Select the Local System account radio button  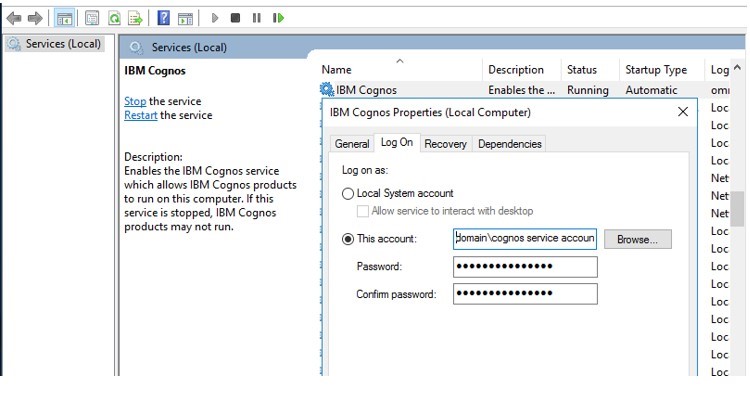pyautogui.click(x=348, y=194)
